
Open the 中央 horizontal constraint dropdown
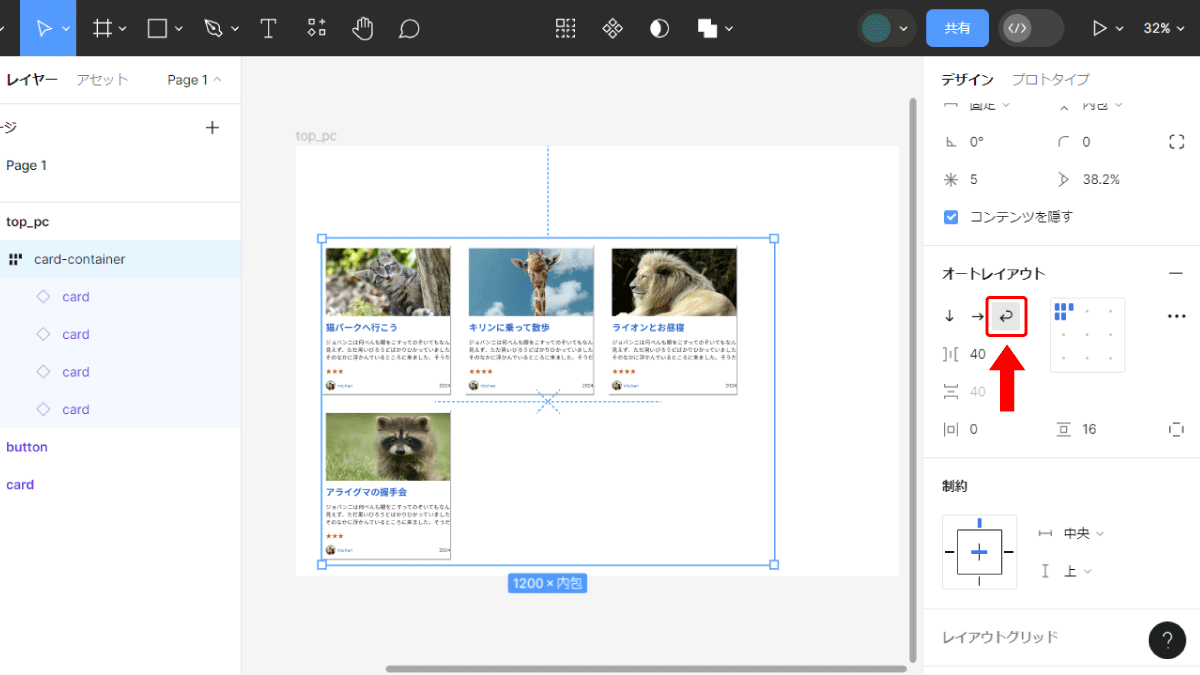click(x=1083, y=534)
